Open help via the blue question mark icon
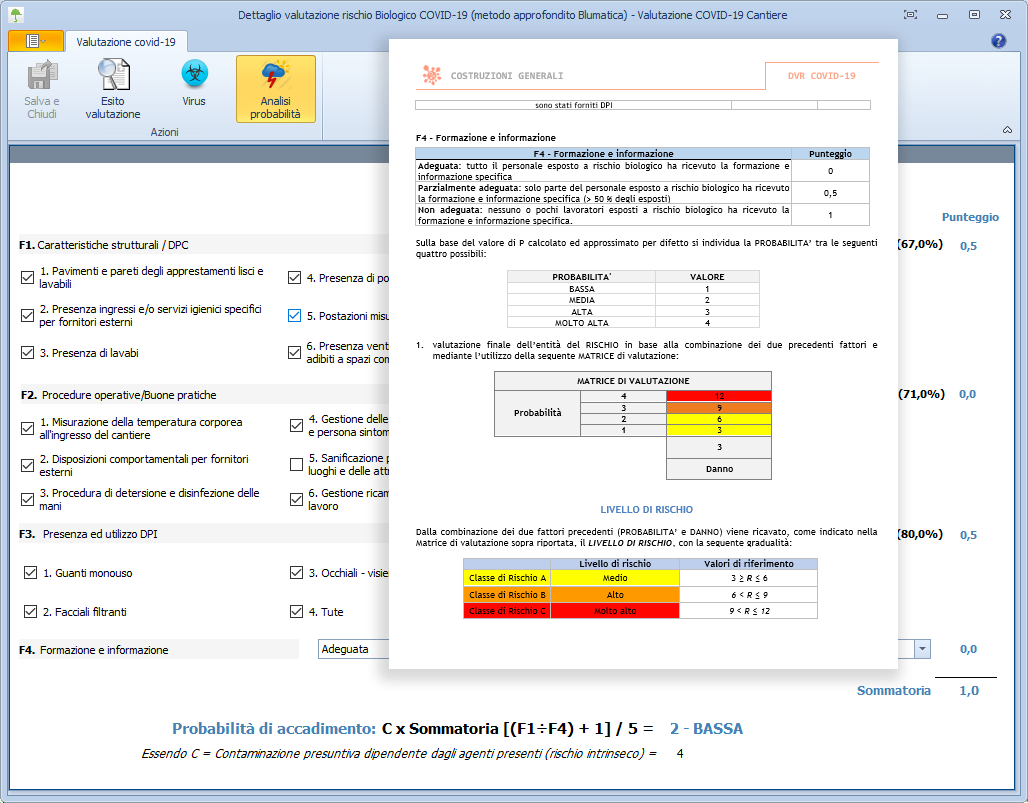The height and width of the screenshot is (803, 1028). [x=997, y=41]
